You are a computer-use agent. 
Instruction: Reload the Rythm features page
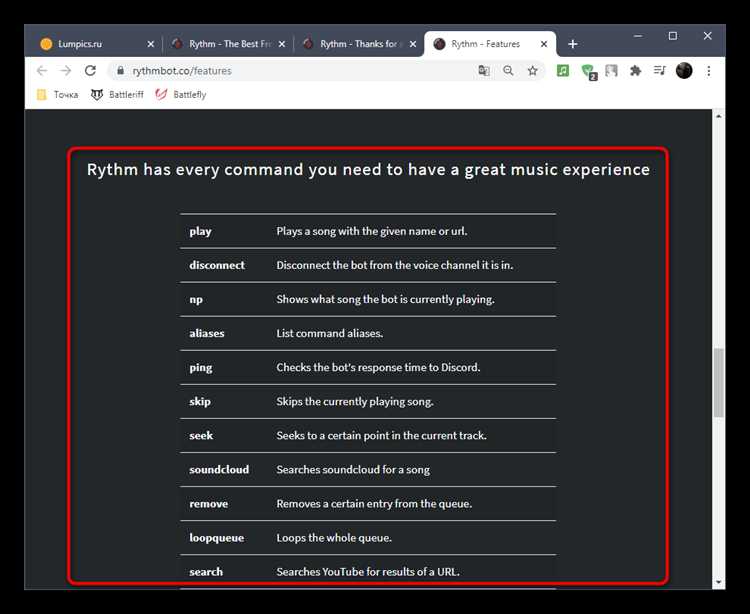(90, 71)
